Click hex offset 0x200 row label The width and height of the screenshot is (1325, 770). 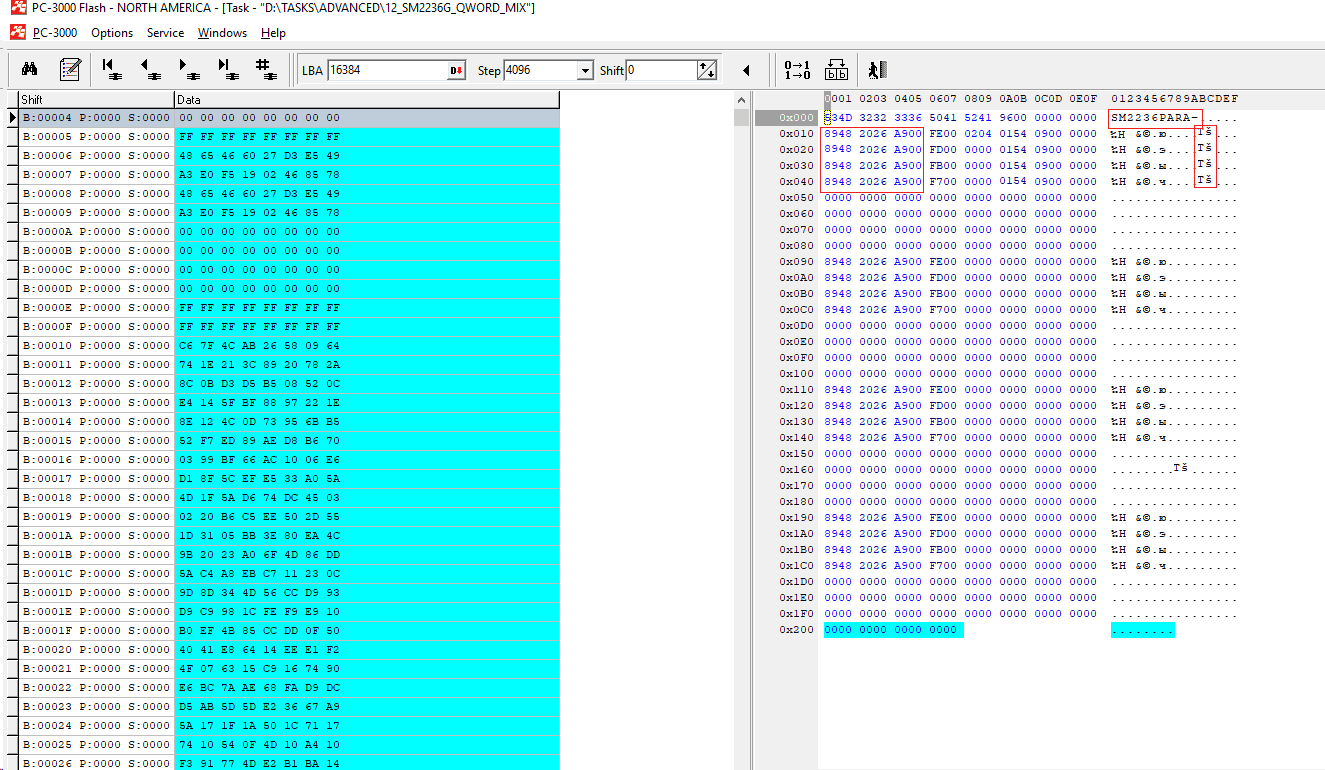[797, 630]
